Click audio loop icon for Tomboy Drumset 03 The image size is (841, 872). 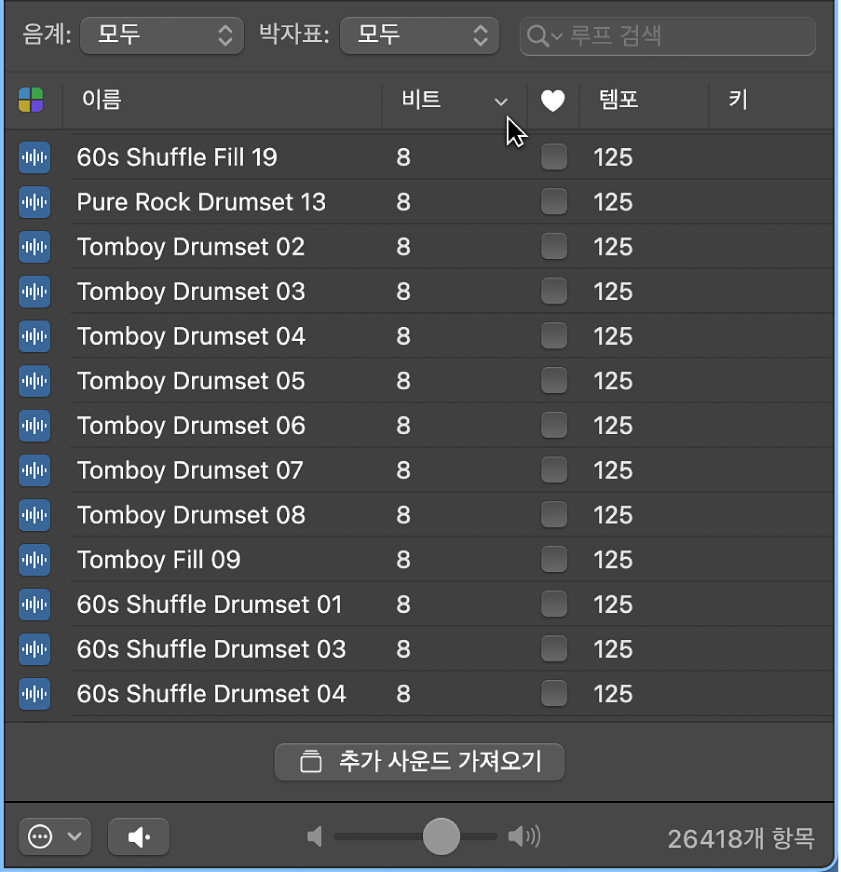(34, 291)
